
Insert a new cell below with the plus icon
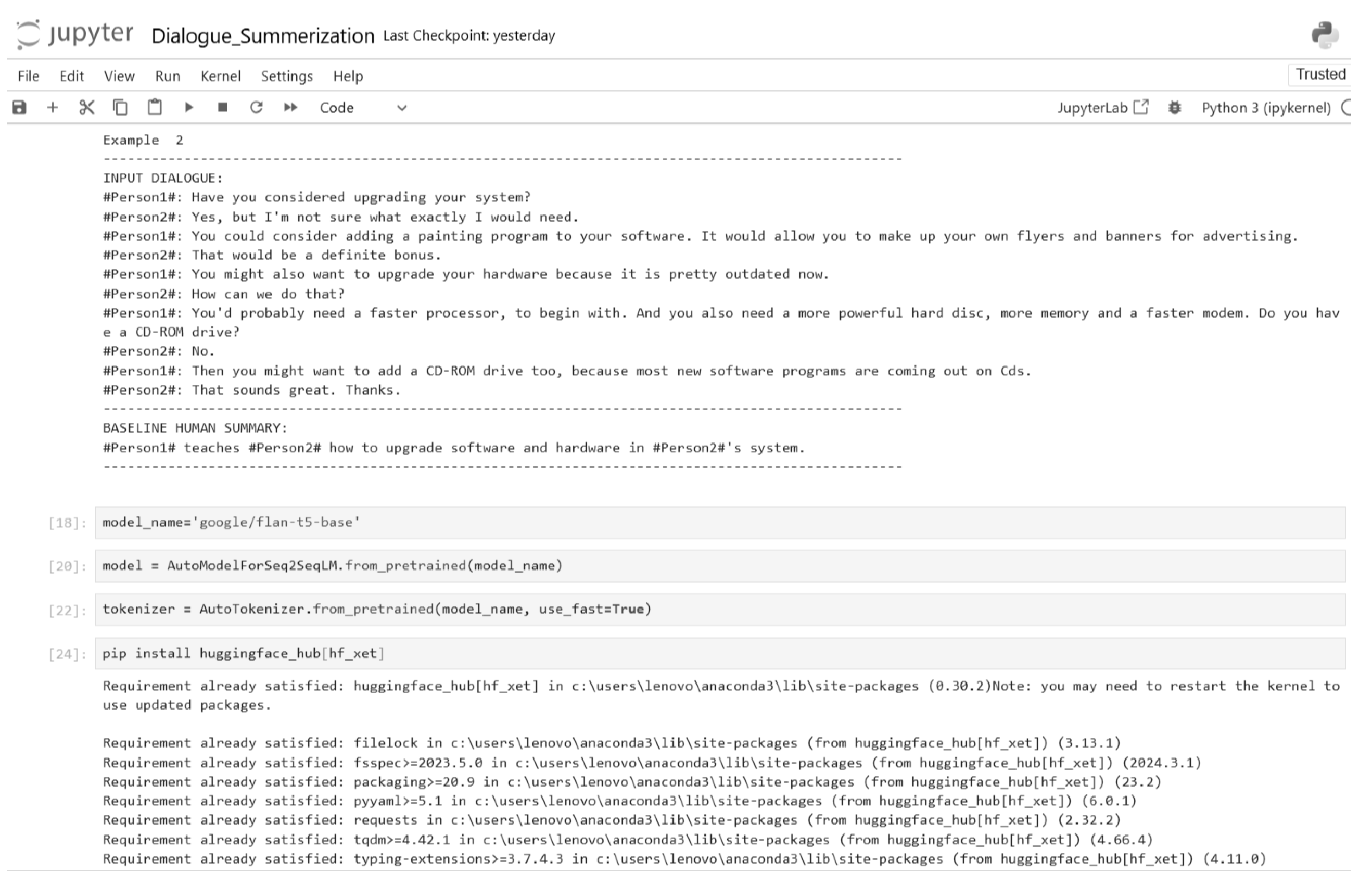[54, 107]
